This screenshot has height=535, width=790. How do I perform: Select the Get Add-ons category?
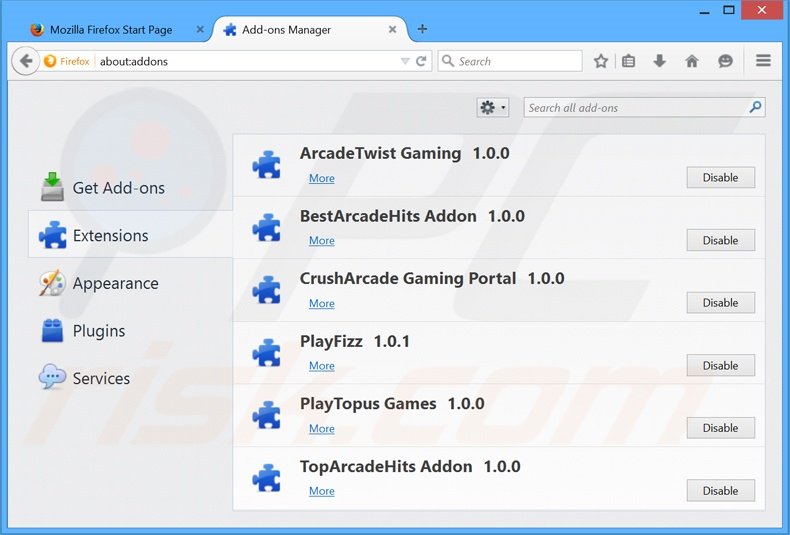coord(118,188)
